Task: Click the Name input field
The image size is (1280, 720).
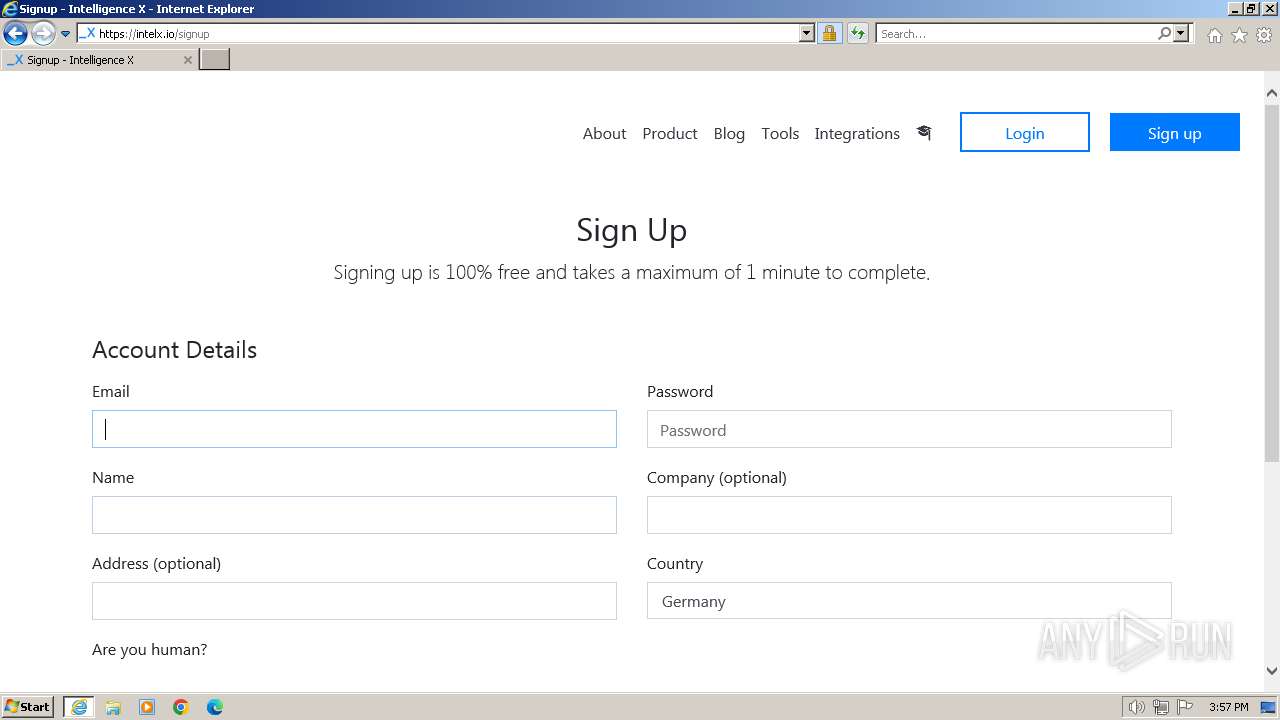Action: point(354,515)
